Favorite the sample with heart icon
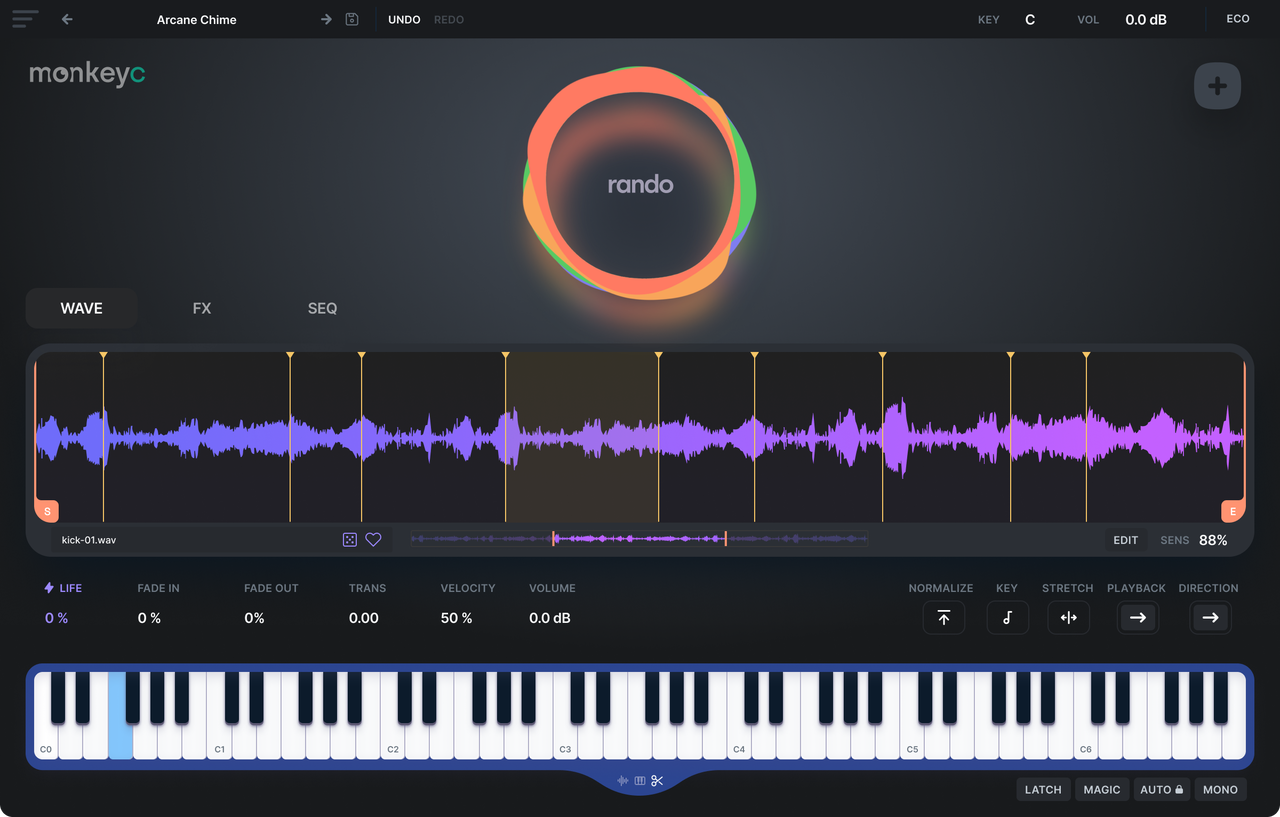The image size is (1280, 817). tap(373, 540)
